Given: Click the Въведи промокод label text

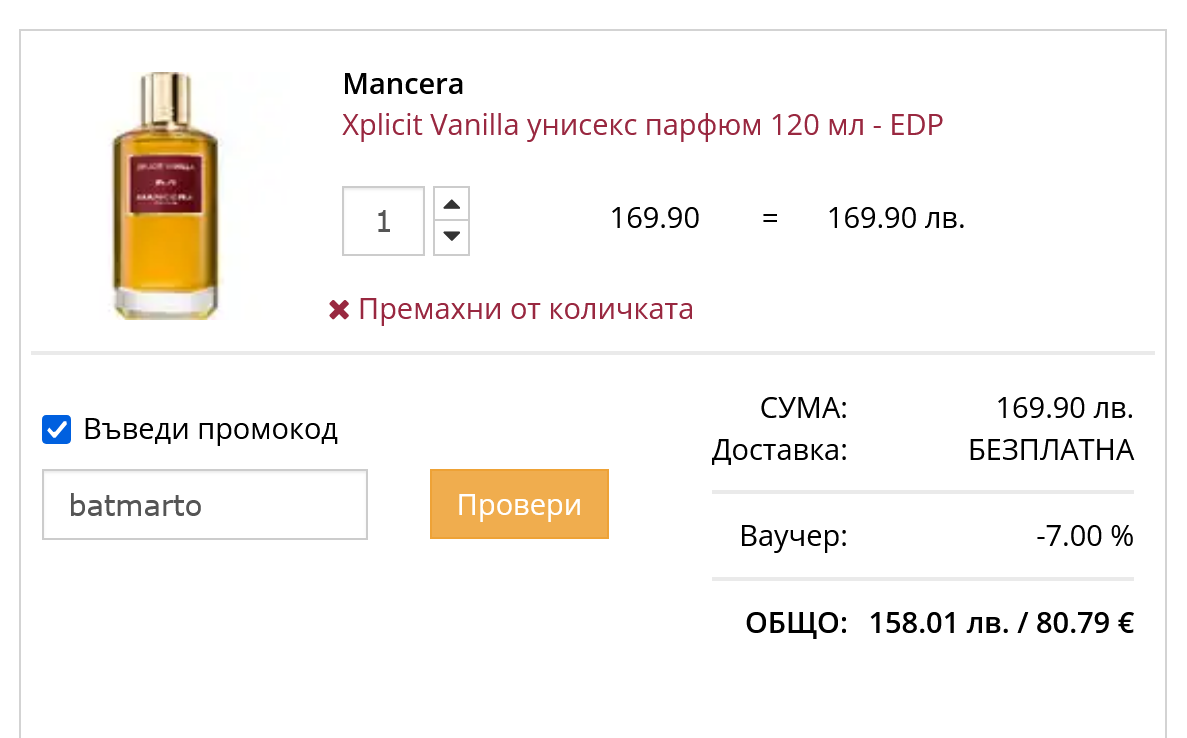Looking at the screenshot, I should coord(211,429).
